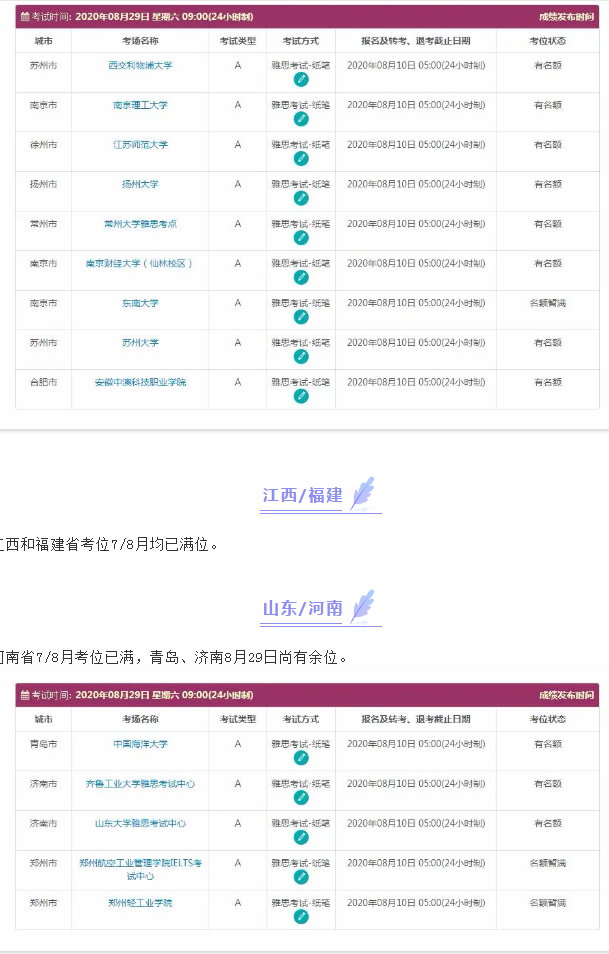The height and width of the screenshot is (954, 609).
Task: Open the 苏州大学 test center link
Action: pos(140,343)
